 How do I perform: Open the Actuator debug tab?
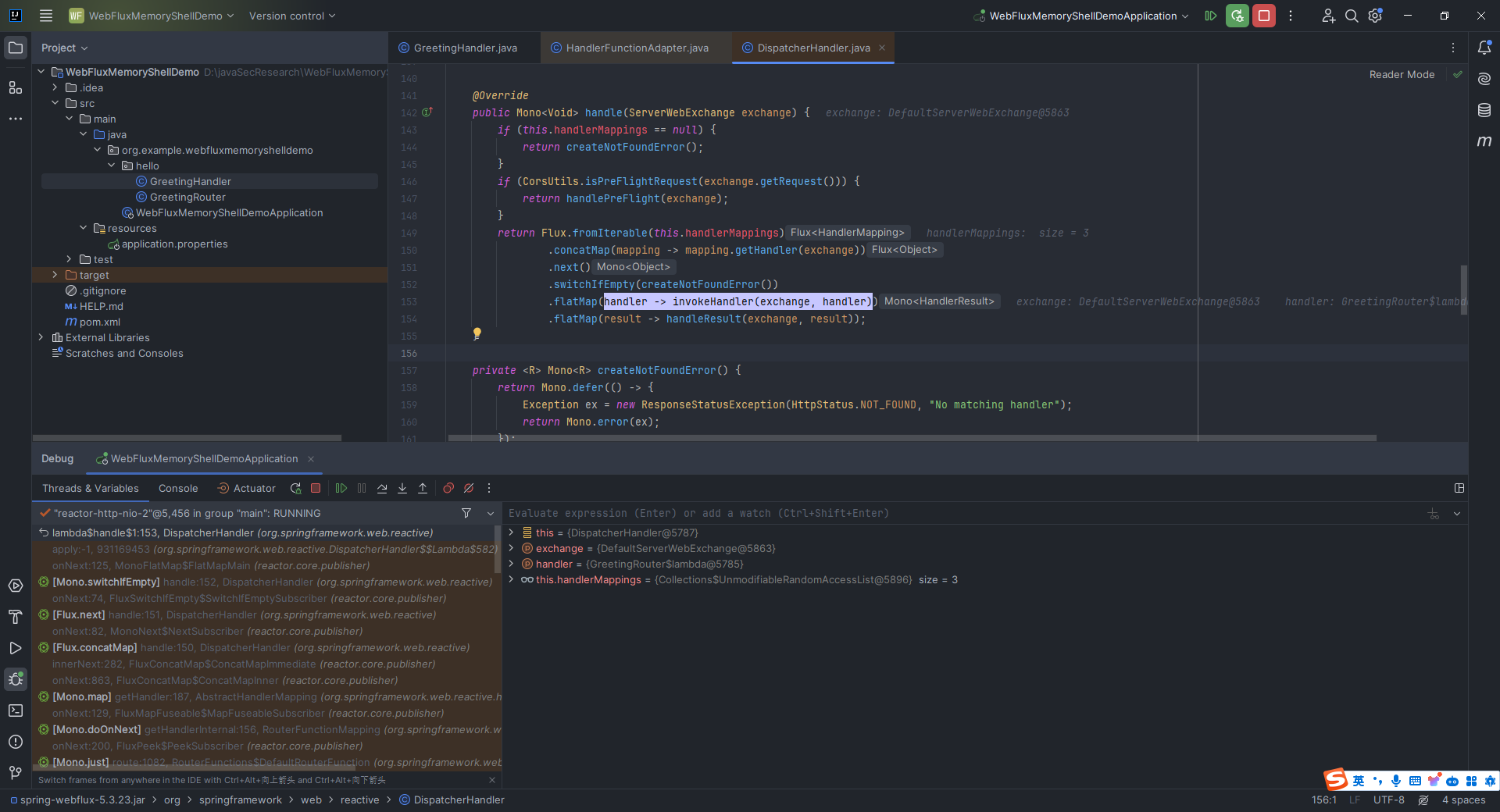pyautogui.click(x=246, y=488)
